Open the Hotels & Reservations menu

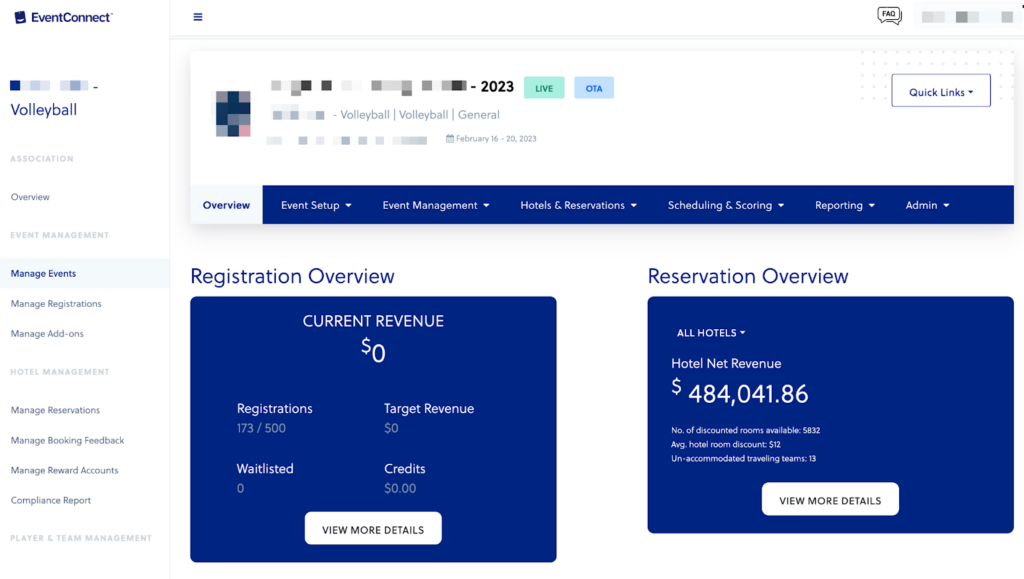pyautogui.click(x=578, y=204)
